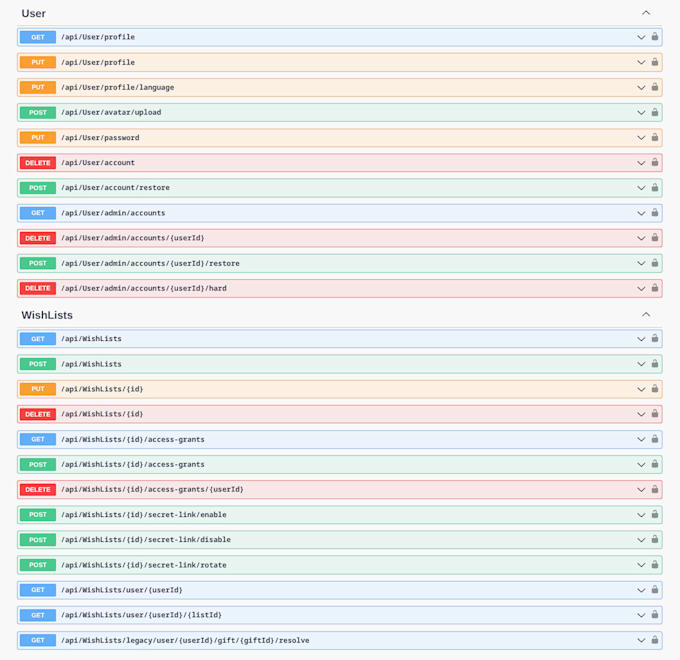This screenshot has height=660, width=680.
Task: Click path text /api/User/password
Action: tap(100, 137)
